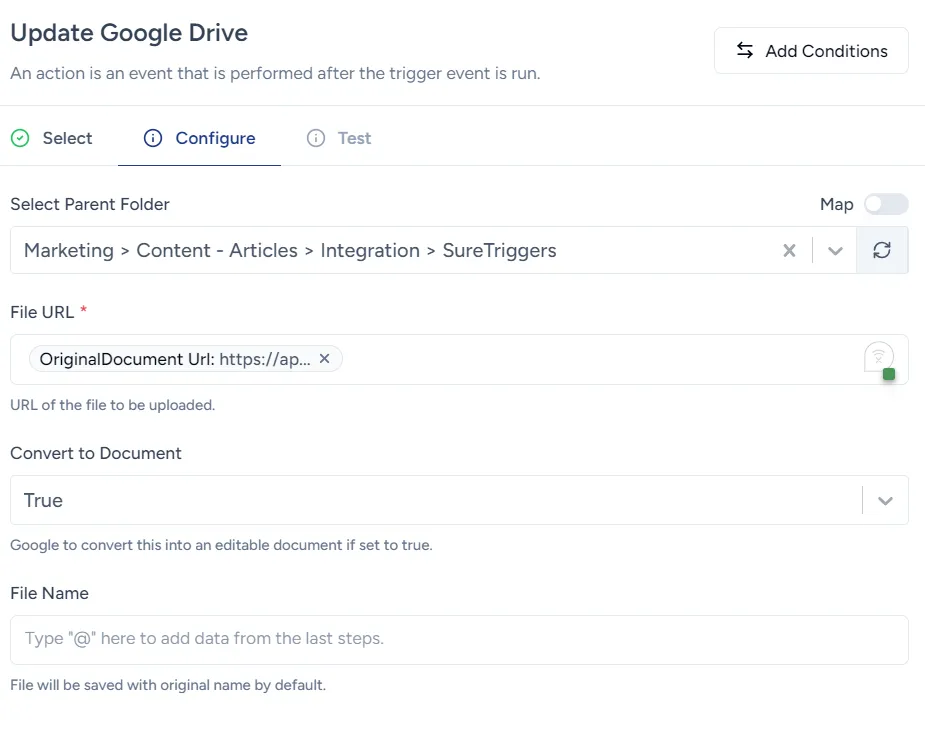Image resolution: width=925 pixels, height=746 pixels.
Task: Click the data mapper icon beside File URL
Action: tap(878, 355)
